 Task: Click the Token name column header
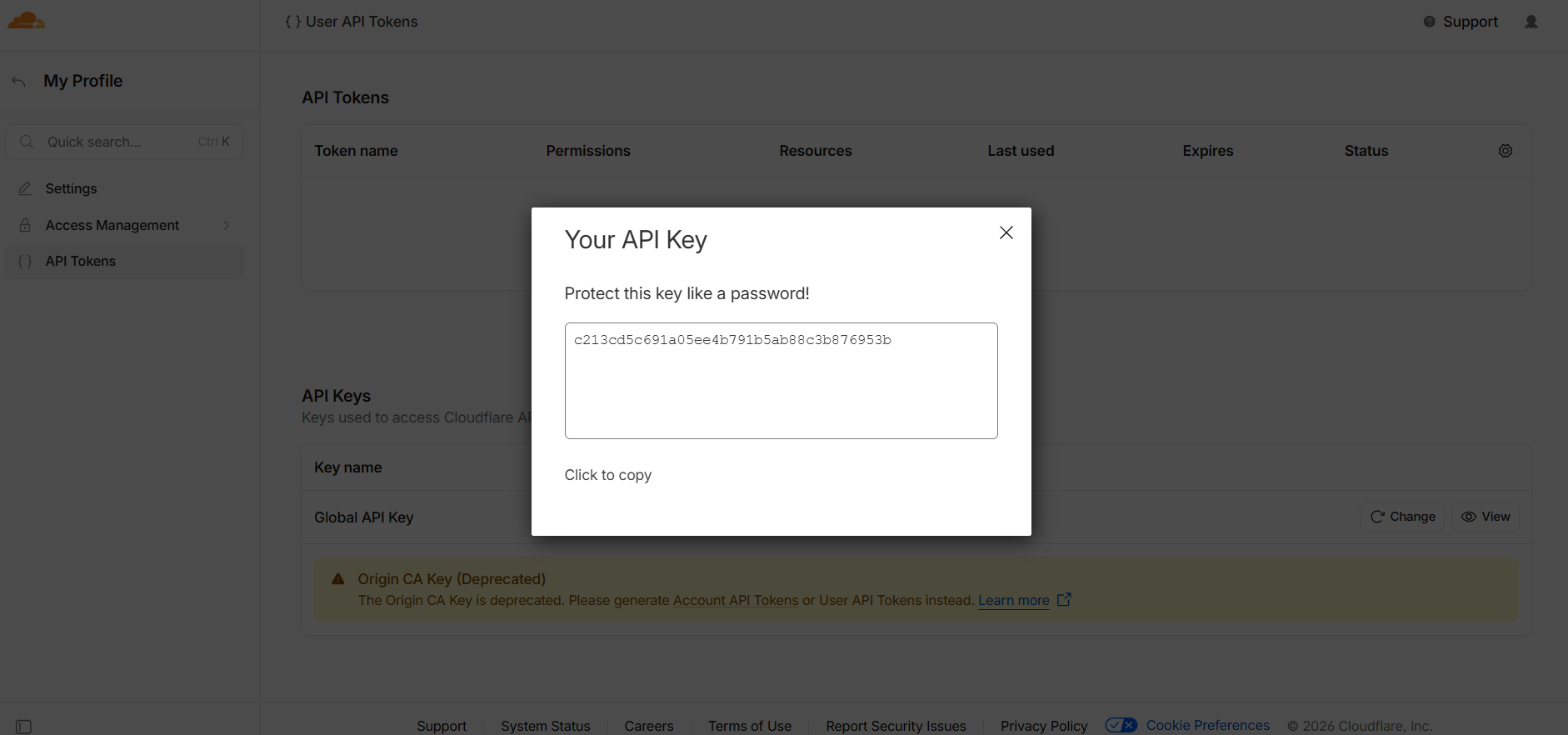point(356,151)
